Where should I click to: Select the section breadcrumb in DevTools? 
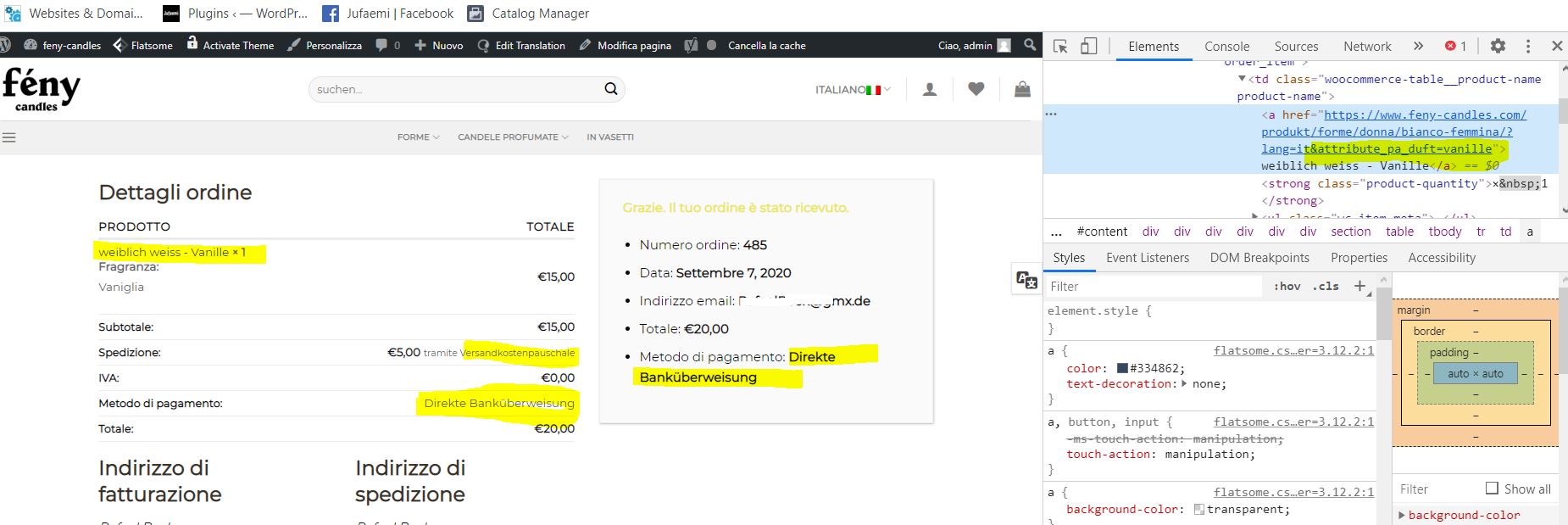click(x=1350, y=232)
